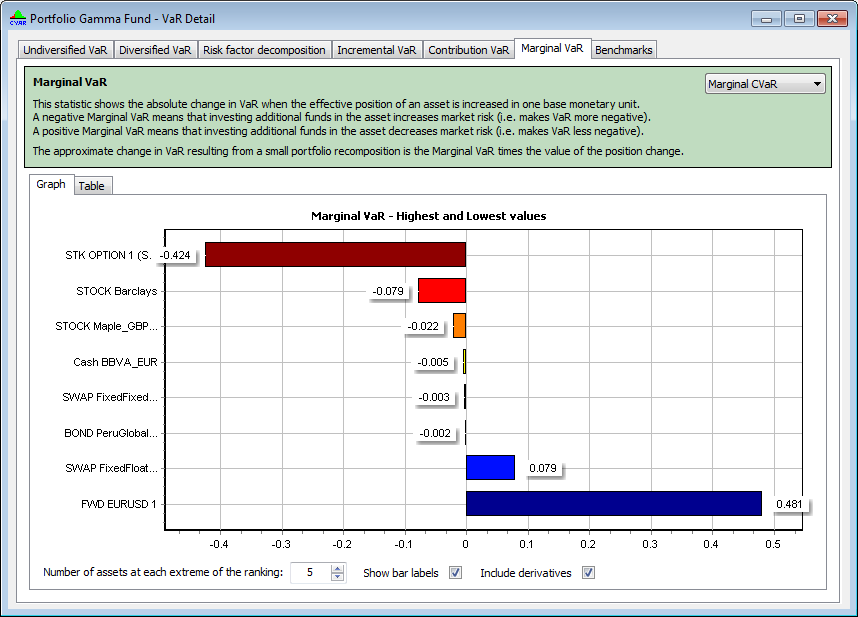Image resolution: width=858 pixels, height=617 pixels.
Task: Open the Contribution VaR tab
Action: (x=469, y=50)
